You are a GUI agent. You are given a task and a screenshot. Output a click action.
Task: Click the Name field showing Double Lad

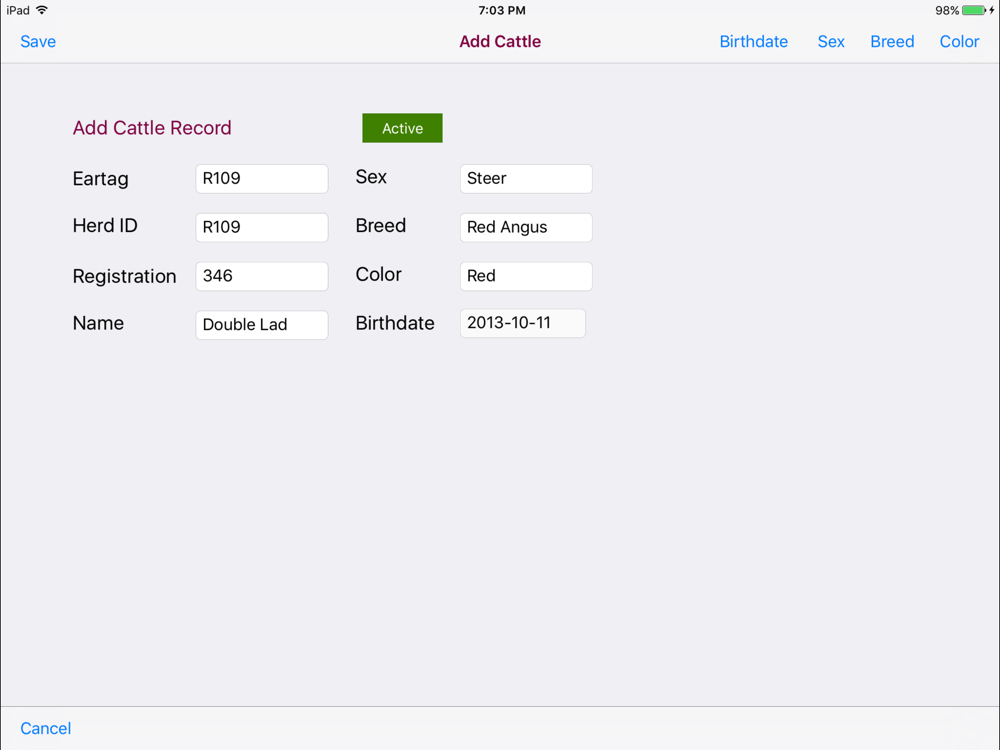[261, 325]
